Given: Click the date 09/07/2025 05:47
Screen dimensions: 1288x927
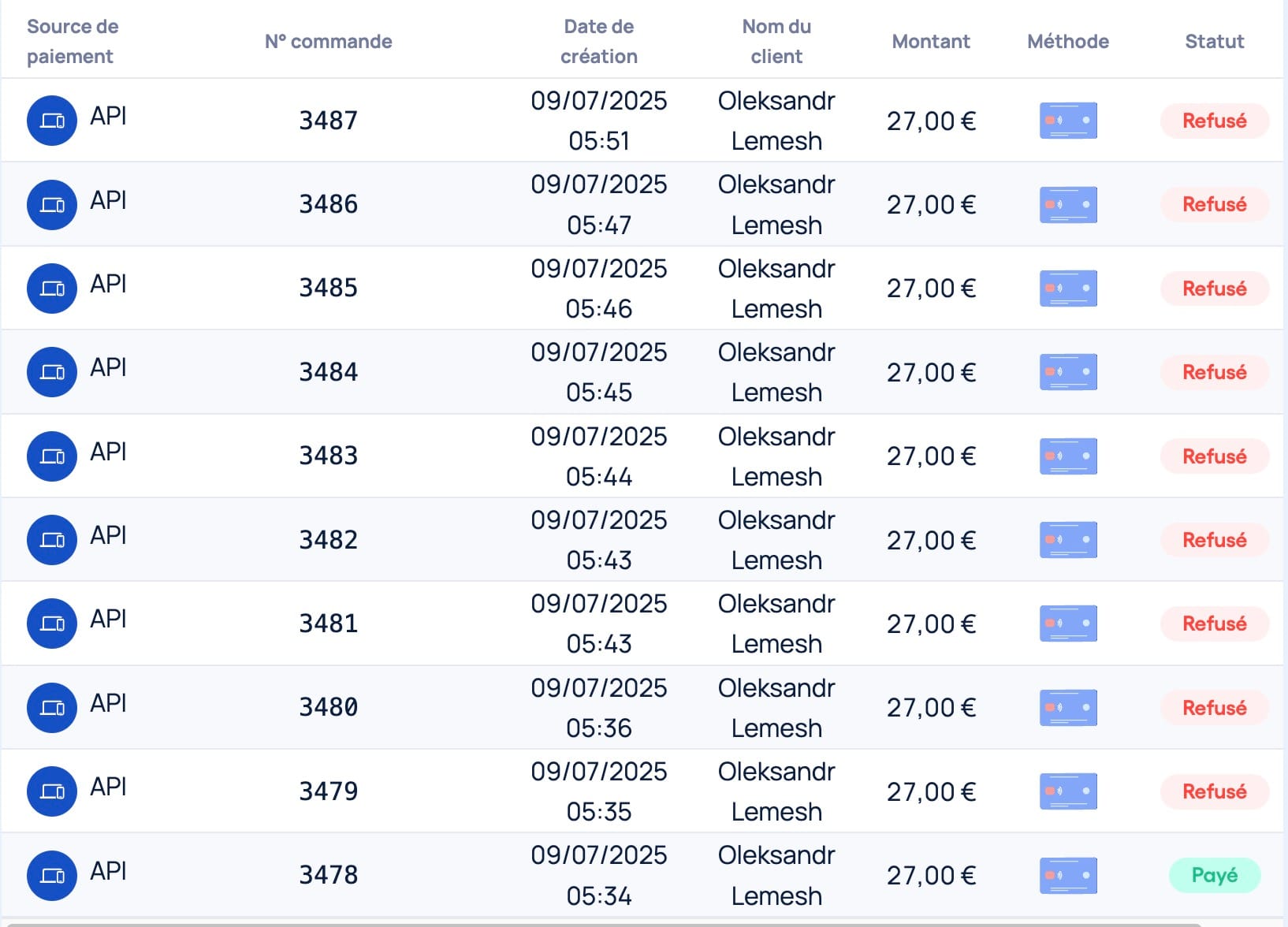Looking at the screenshot, I should pyautogui.click(x=599, y=205).
